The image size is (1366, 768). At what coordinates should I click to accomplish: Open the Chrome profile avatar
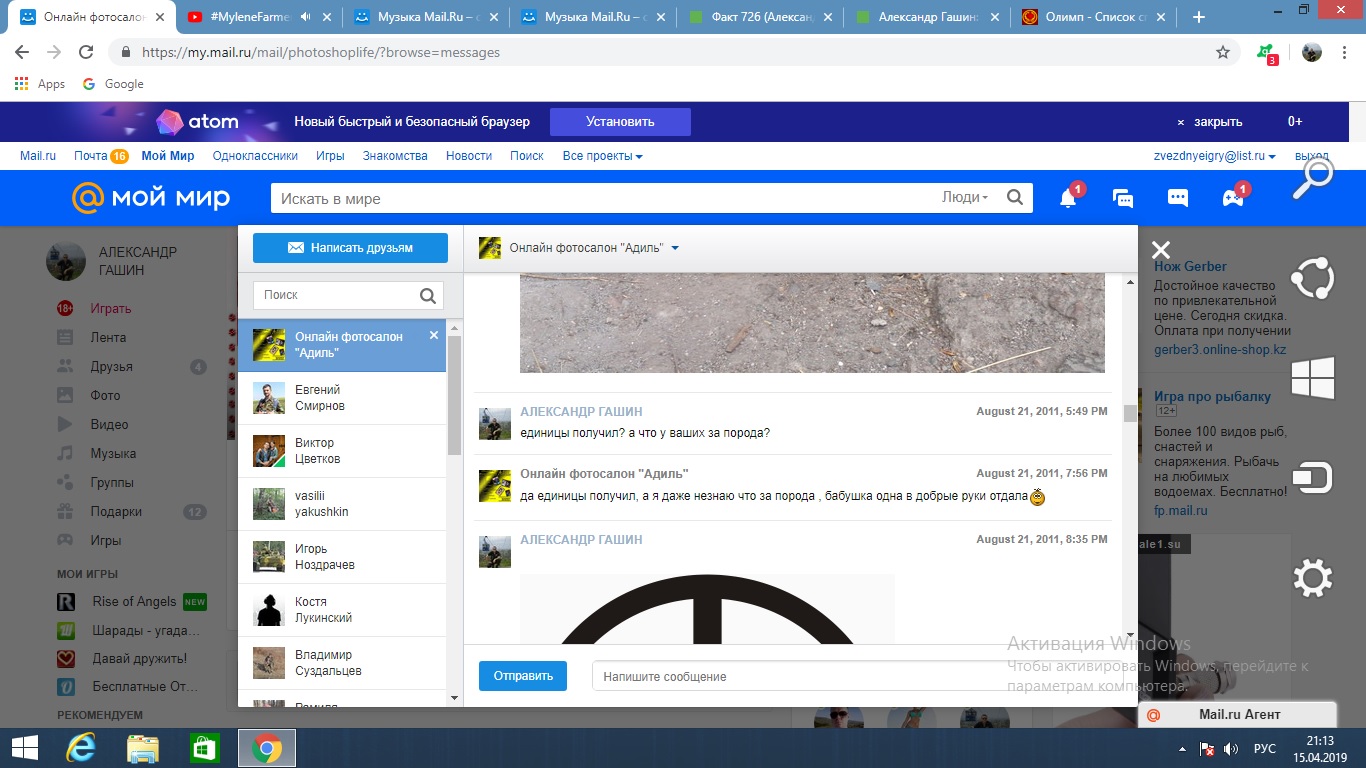1312,52
